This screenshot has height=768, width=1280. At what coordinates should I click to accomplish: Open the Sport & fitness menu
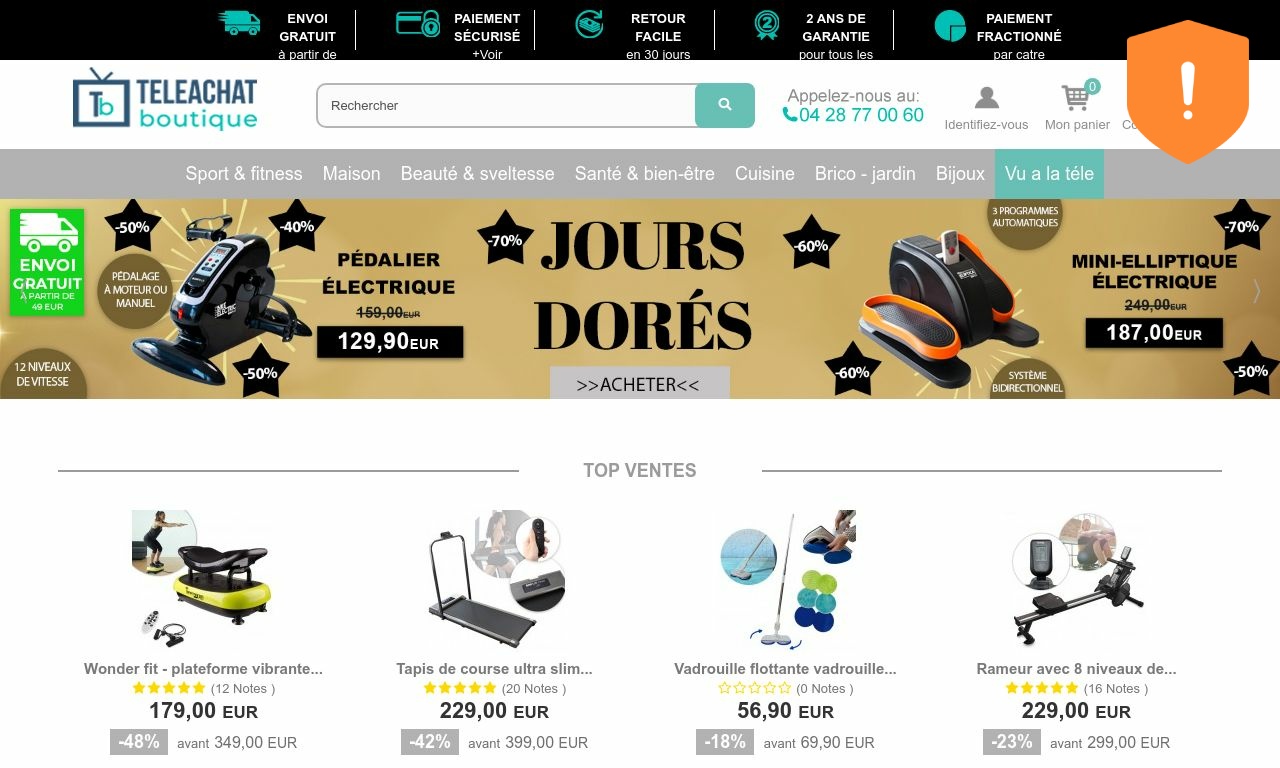(x=244, y=174)
